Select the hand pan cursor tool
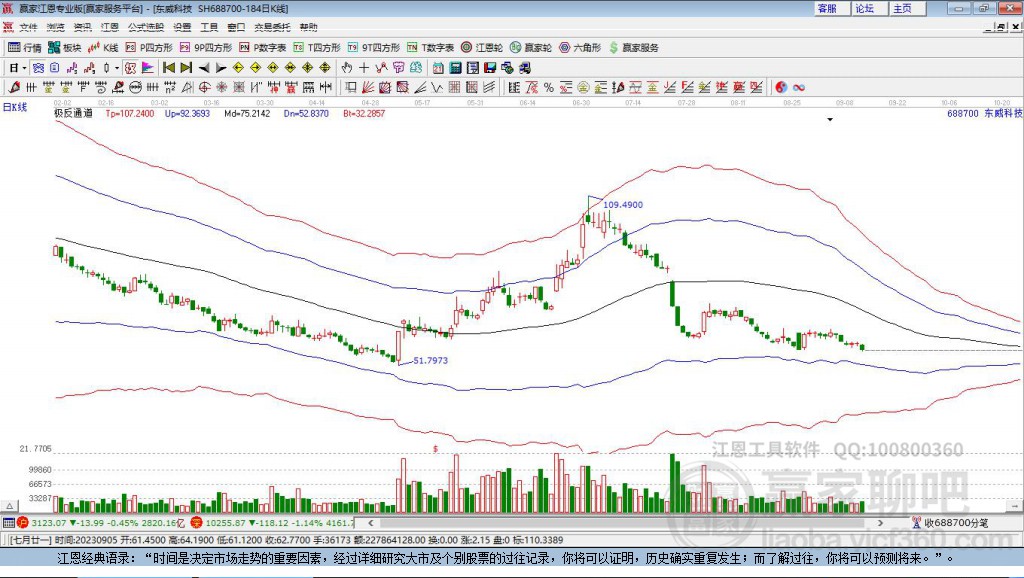 click(347, 67)
